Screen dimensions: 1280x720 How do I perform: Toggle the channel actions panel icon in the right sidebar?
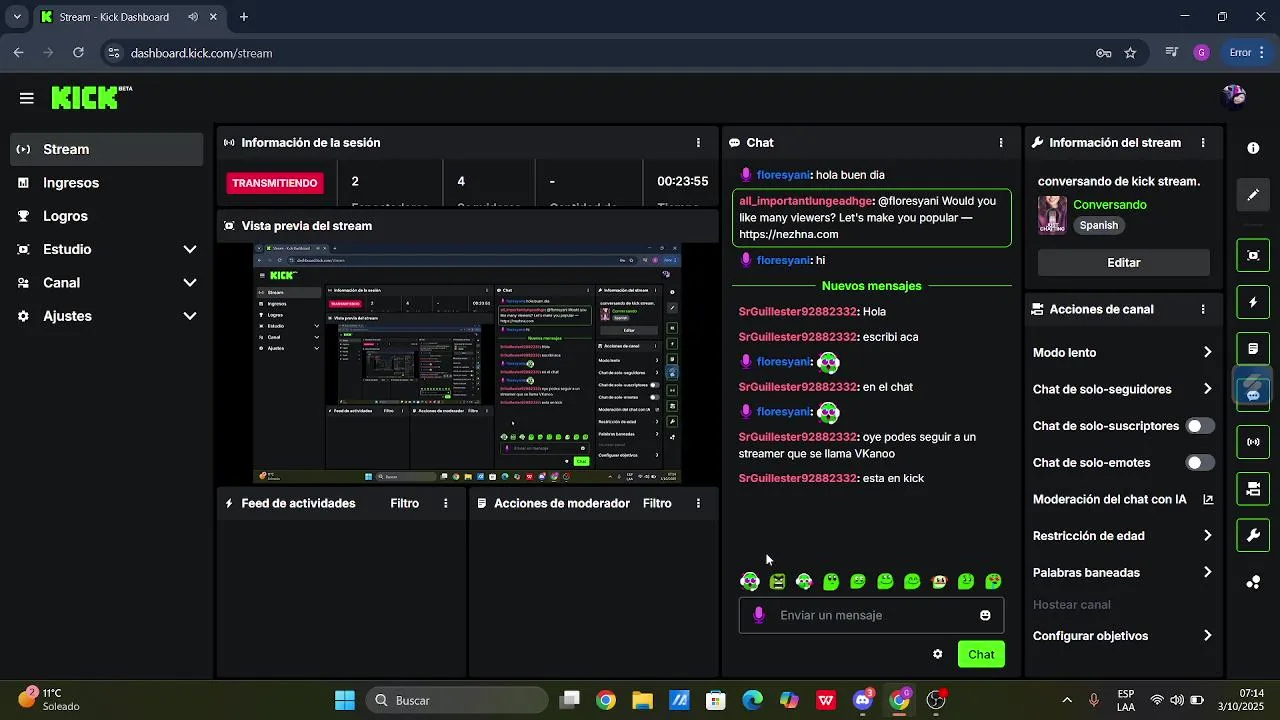pyautogui.click(x=1253, y=489)
